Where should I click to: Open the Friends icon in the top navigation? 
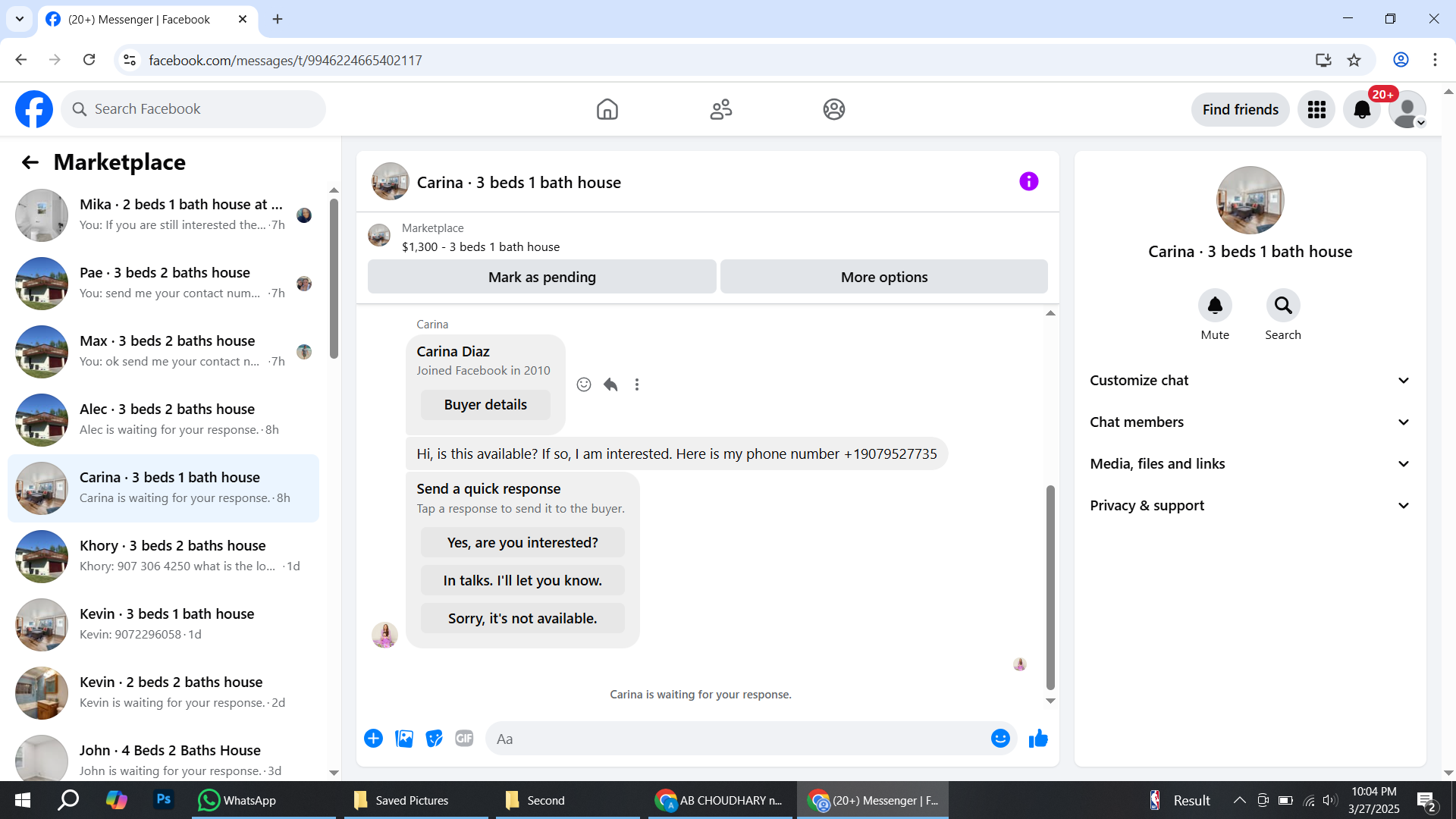(x=721, y=109)
